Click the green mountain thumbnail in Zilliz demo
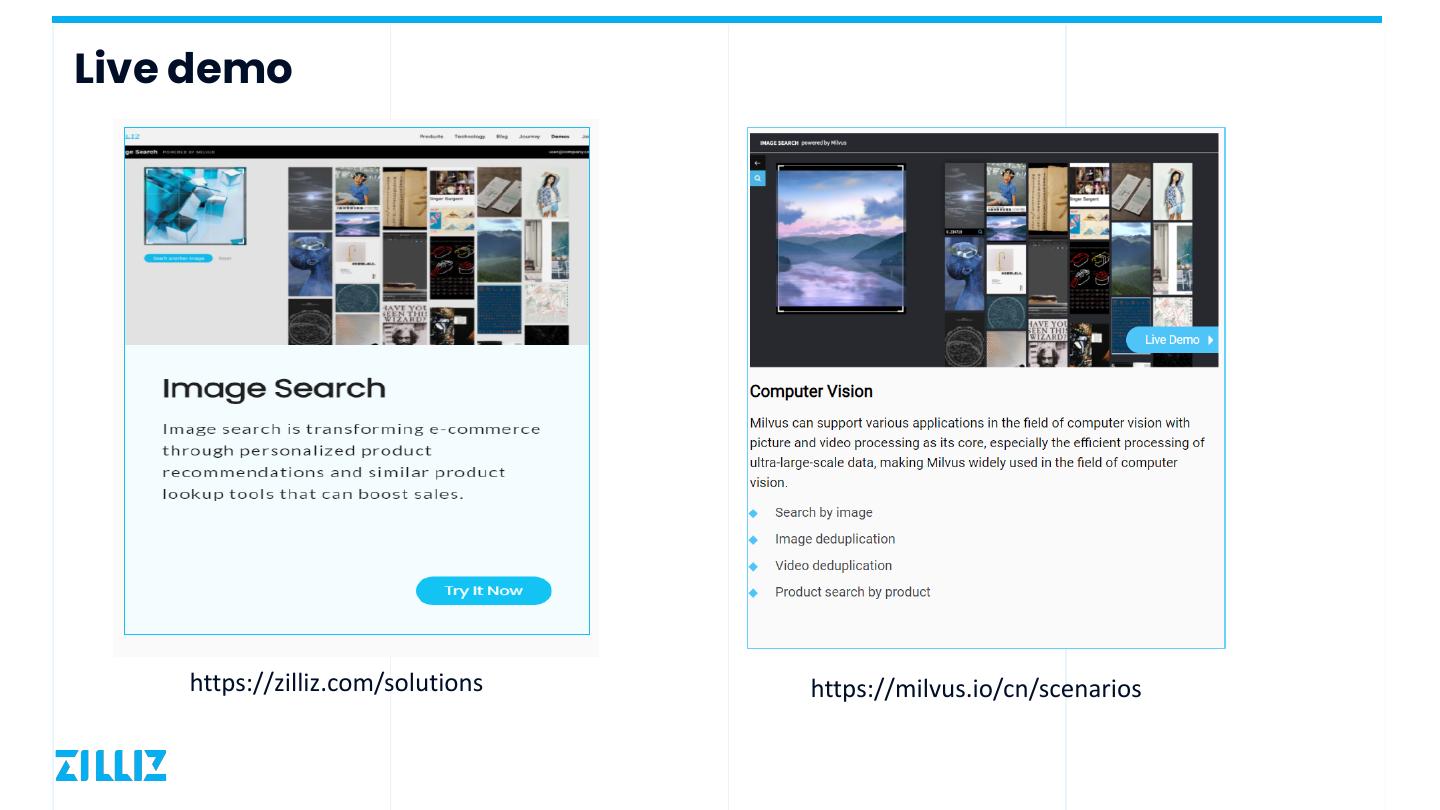 point(499,250)
